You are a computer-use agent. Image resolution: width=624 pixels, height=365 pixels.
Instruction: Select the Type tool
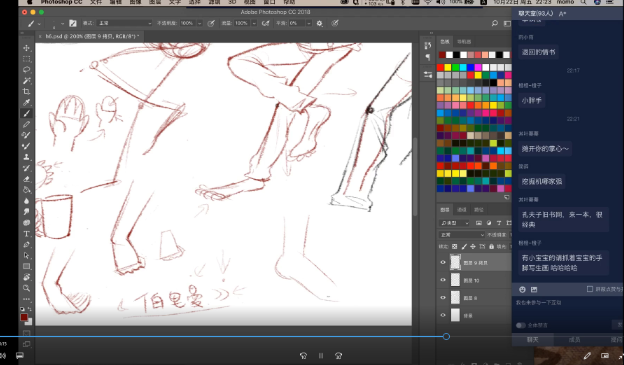[27, 234]
